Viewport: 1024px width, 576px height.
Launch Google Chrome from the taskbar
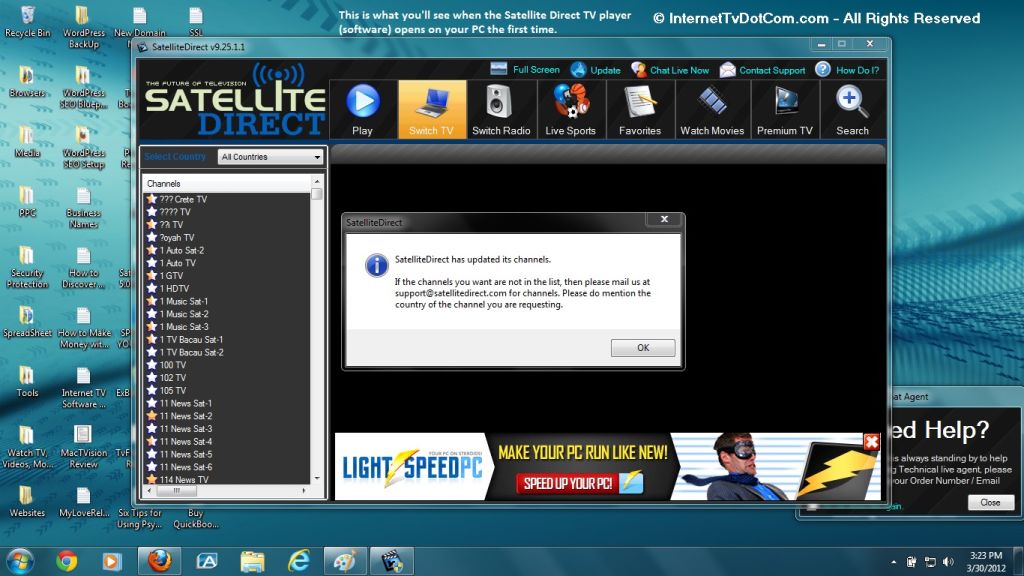66,561
